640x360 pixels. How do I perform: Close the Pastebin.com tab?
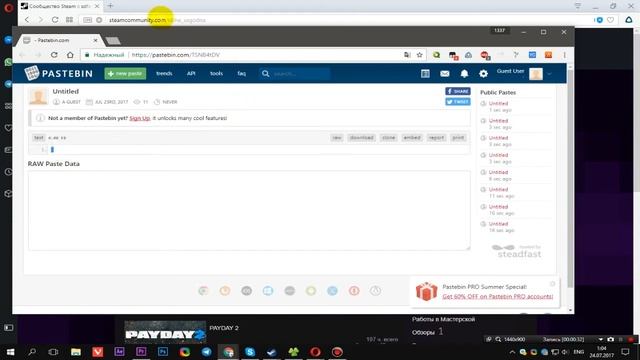click(95, 40)
